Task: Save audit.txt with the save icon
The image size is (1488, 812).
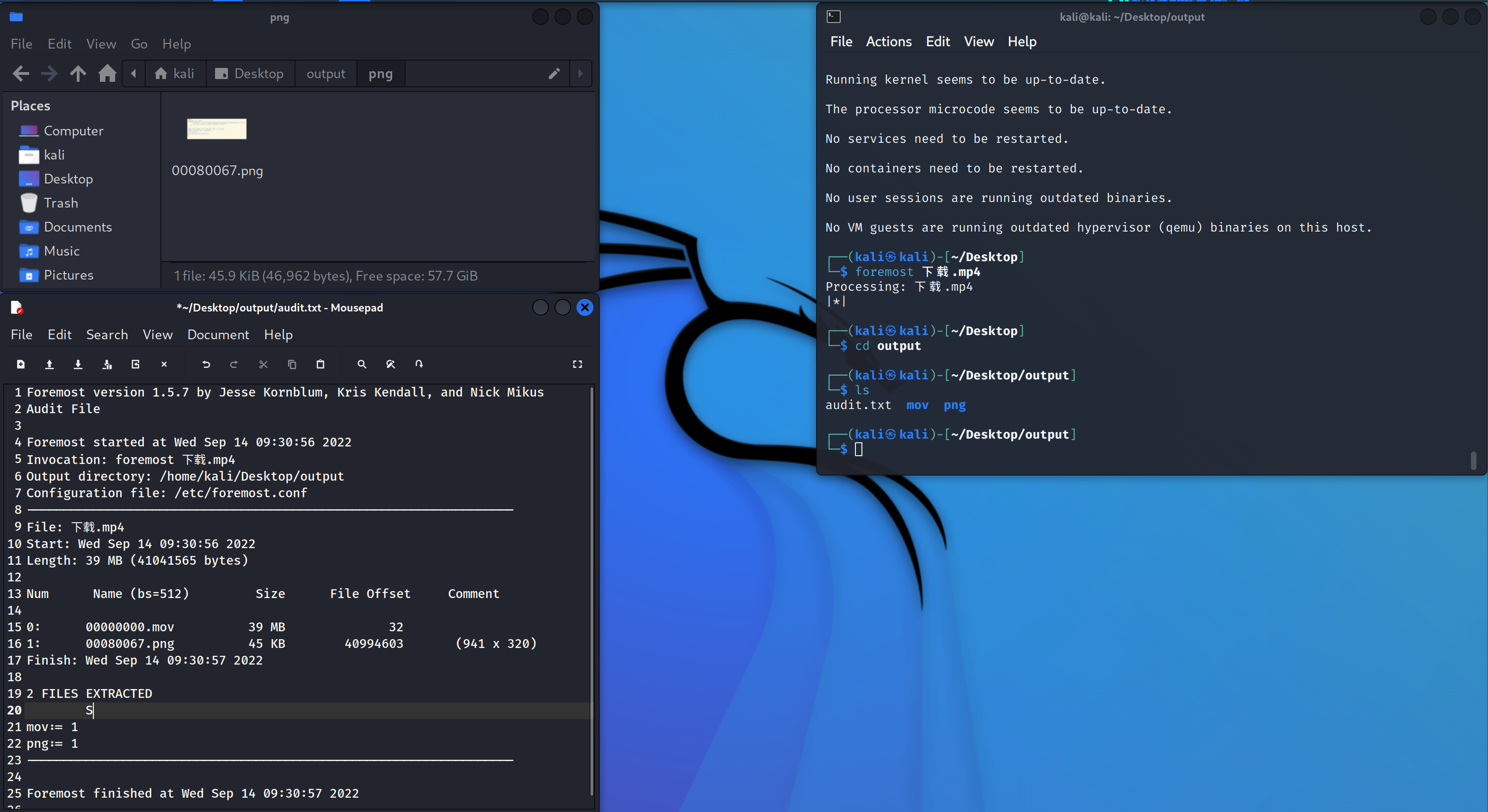Action: tap(78, 365)
